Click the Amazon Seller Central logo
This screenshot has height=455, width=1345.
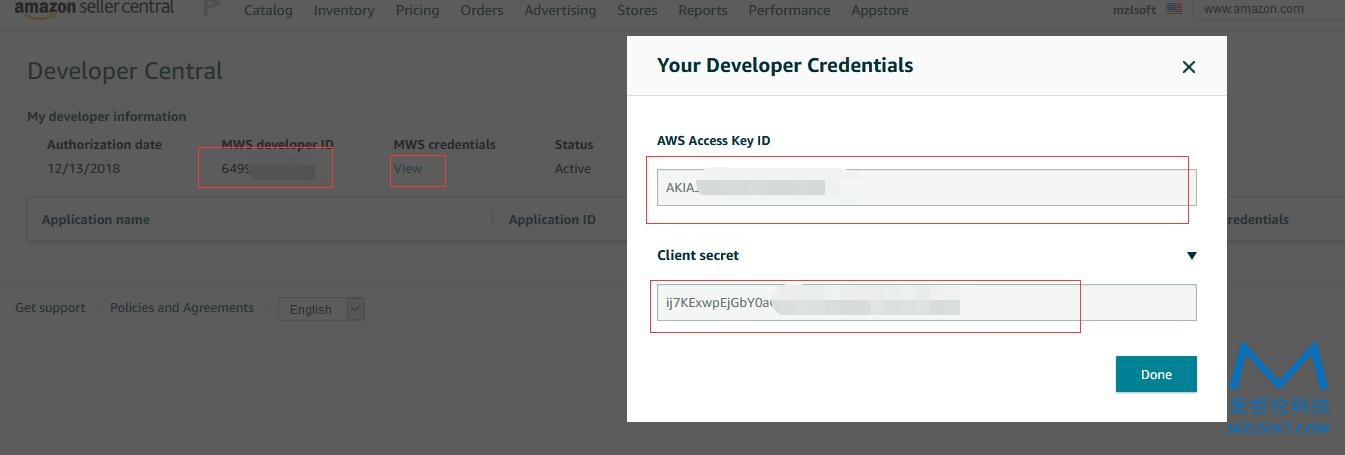(x=94, y=8)
